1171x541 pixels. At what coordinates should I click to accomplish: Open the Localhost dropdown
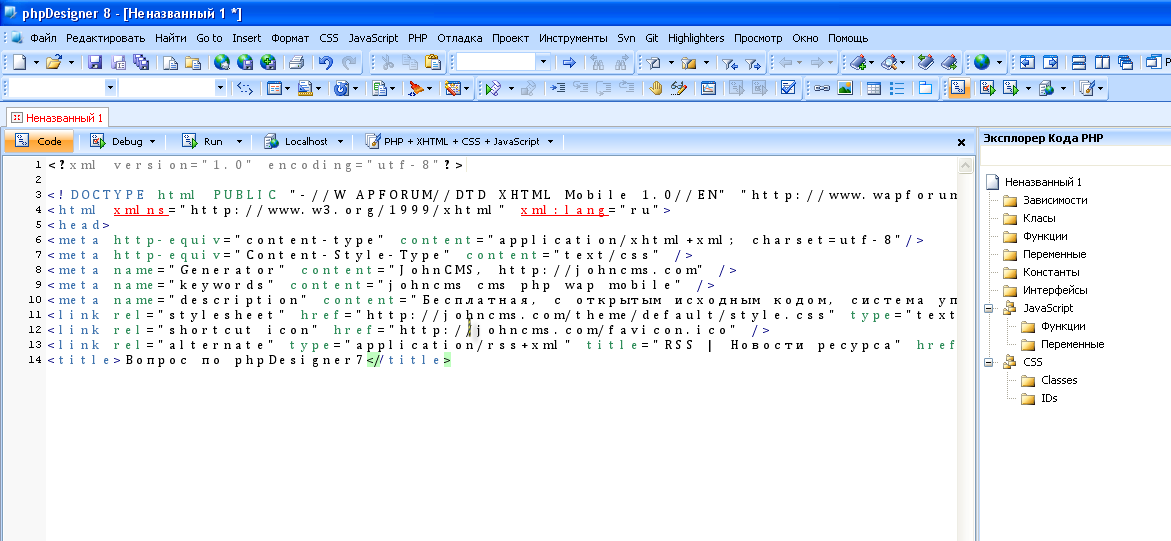339,142
